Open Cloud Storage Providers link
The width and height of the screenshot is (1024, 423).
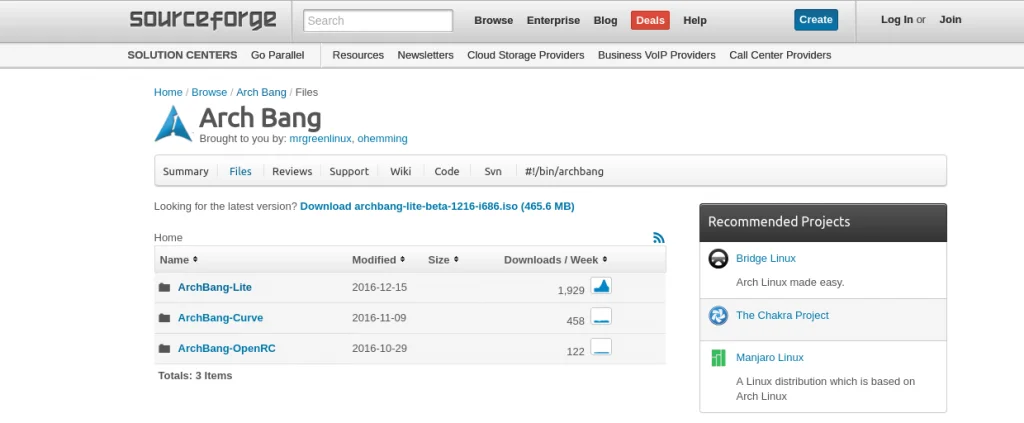click(x=526, y=55)
